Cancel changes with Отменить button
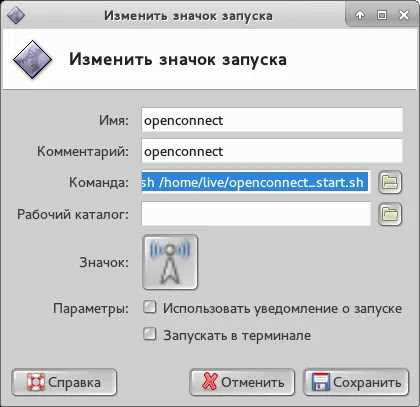Image resolution: width=420 pixels, height=407 pixels. click(242, 382)
